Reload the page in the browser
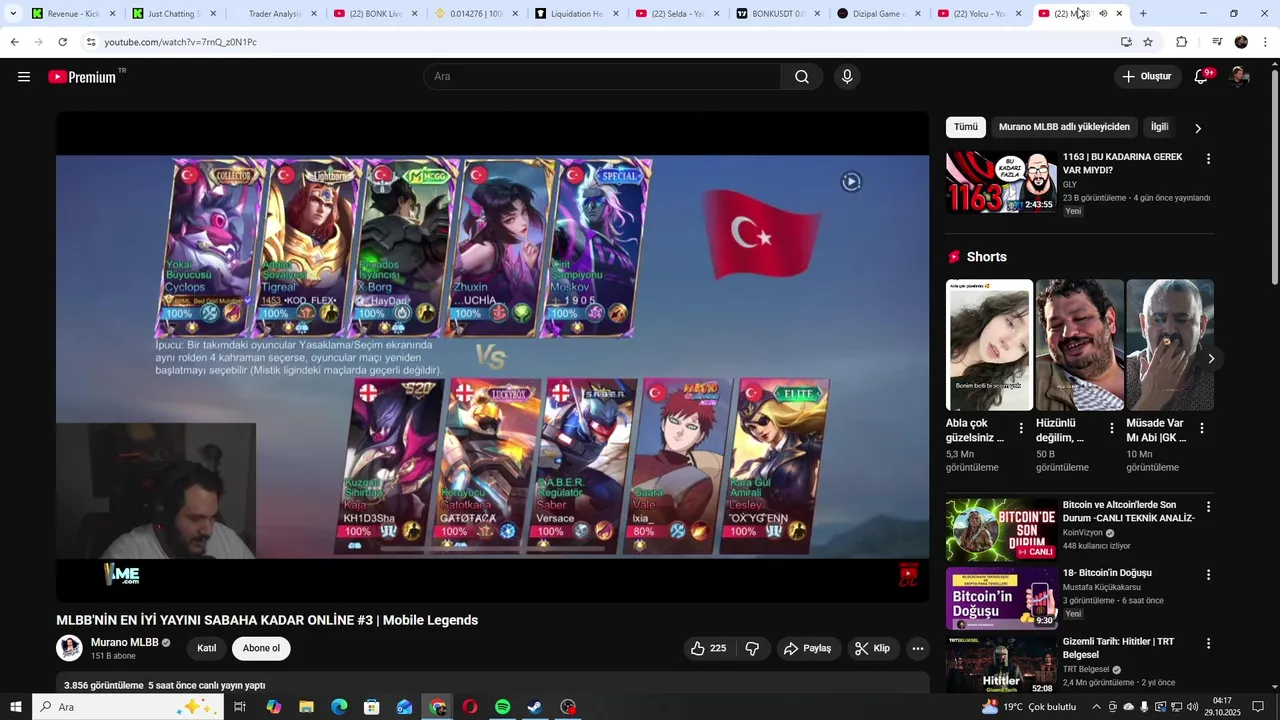 click(62, 42)
